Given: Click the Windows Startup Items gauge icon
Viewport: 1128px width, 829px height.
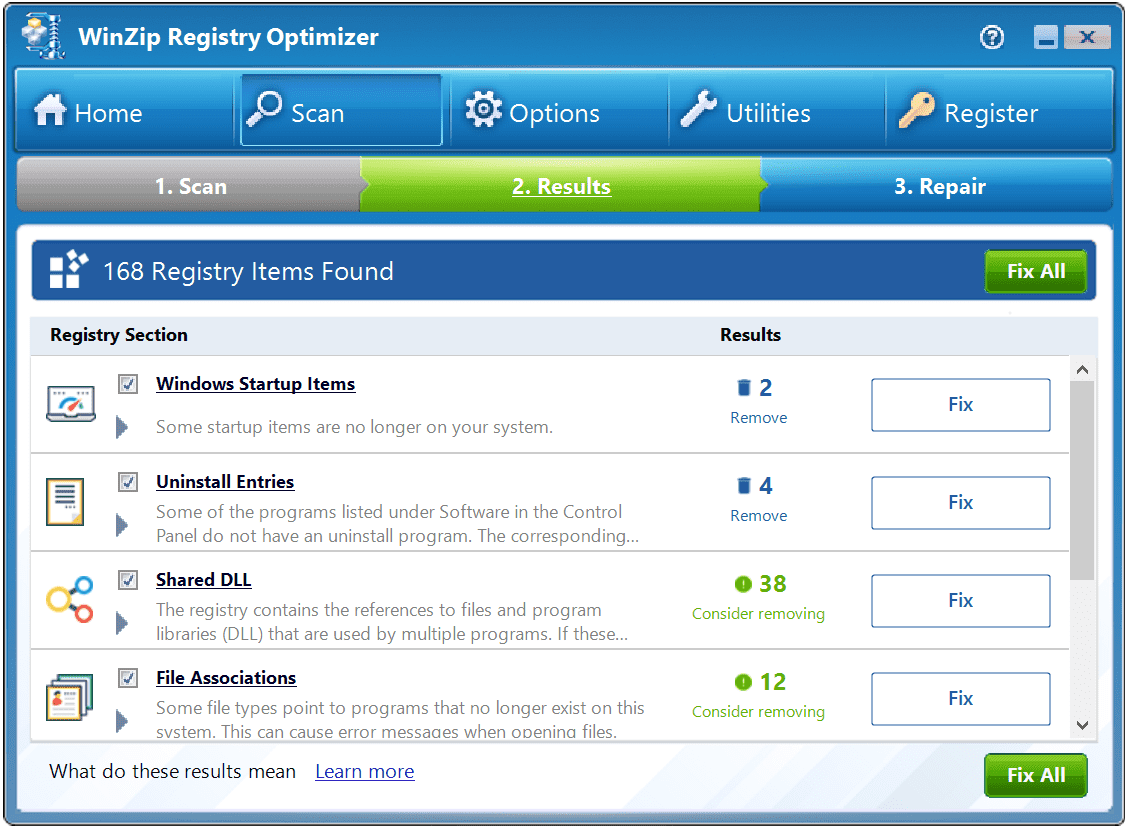Looking at the screenshot, I should coord(71,404).
